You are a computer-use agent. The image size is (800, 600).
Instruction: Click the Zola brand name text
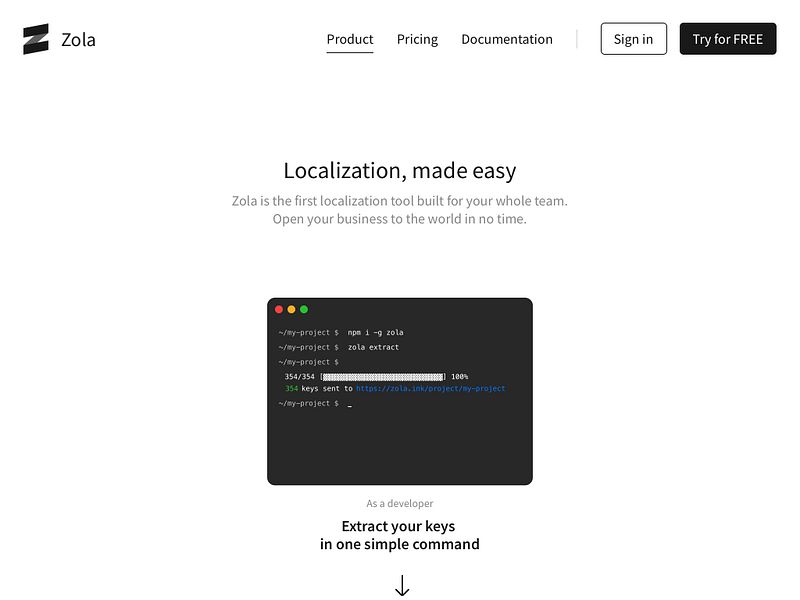tap(78, 40)
